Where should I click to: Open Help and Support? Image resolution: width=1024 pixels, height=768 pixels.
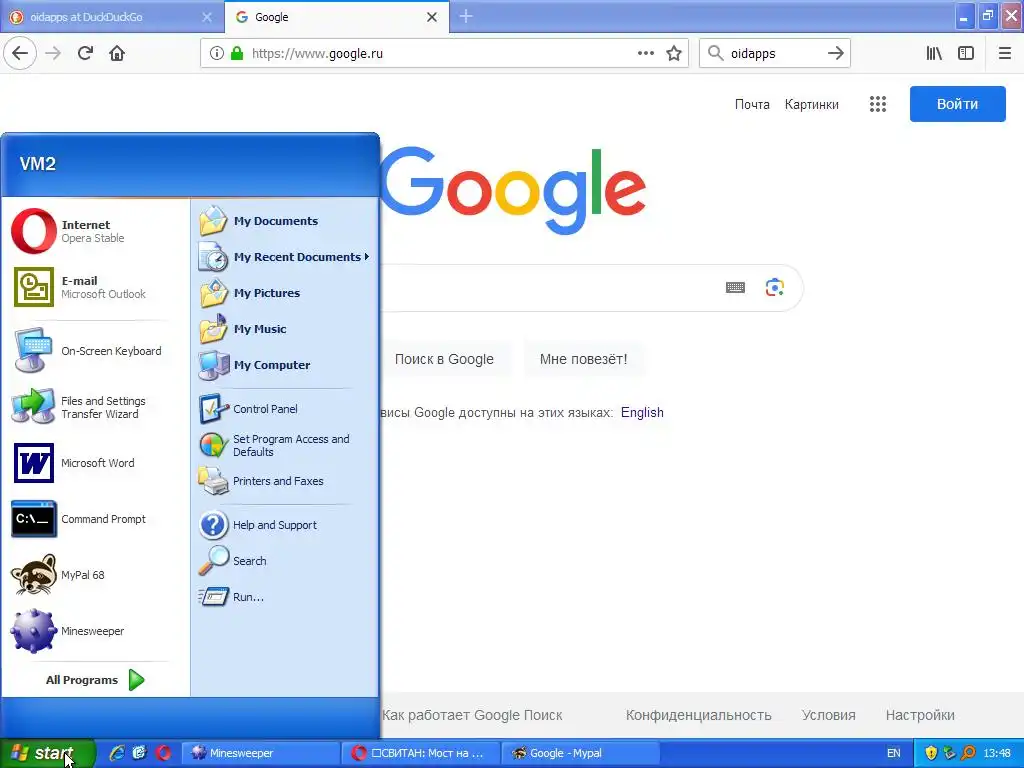coord(285,525)
